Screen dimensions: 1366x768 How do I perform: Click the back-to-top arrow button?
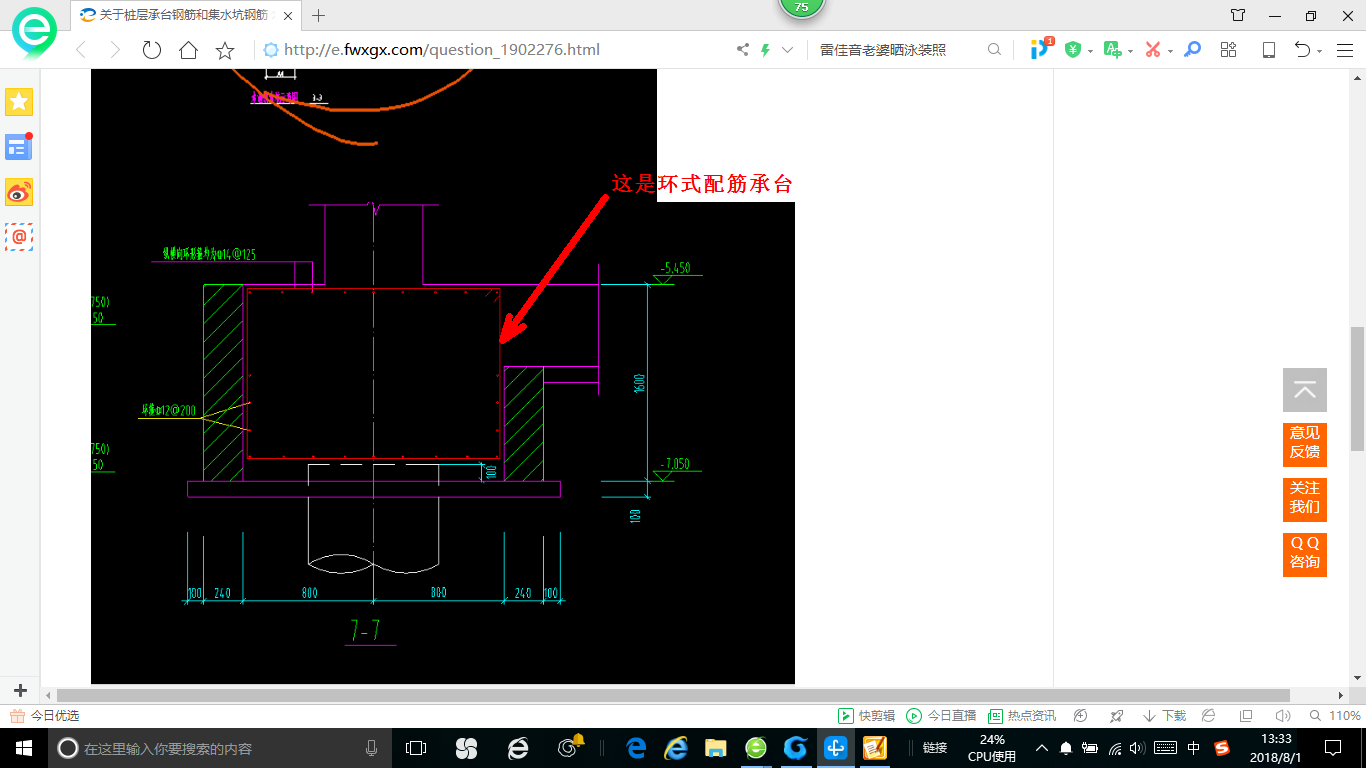1305,390
